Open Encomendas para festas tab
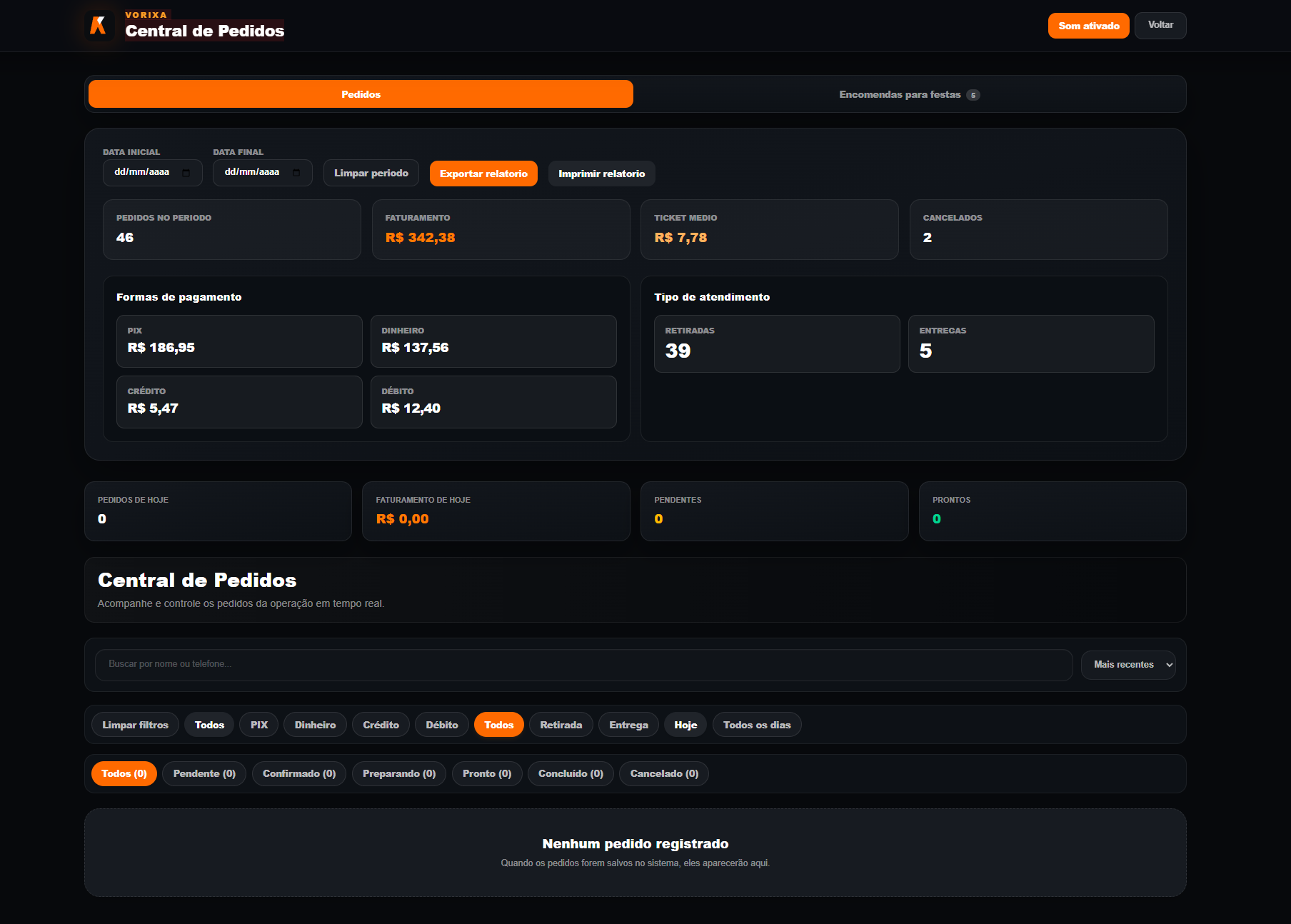 point(909,94)
